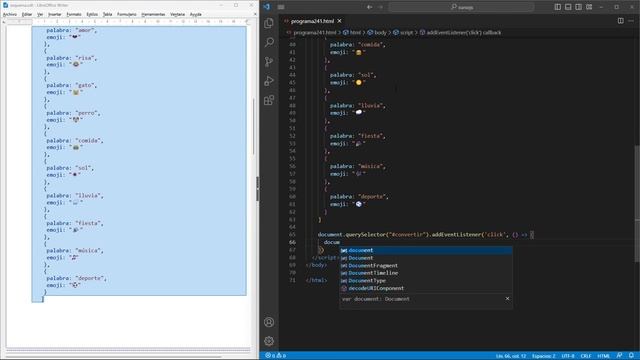
Task: Open the Tabla menu in Writer
Action: 107,14
